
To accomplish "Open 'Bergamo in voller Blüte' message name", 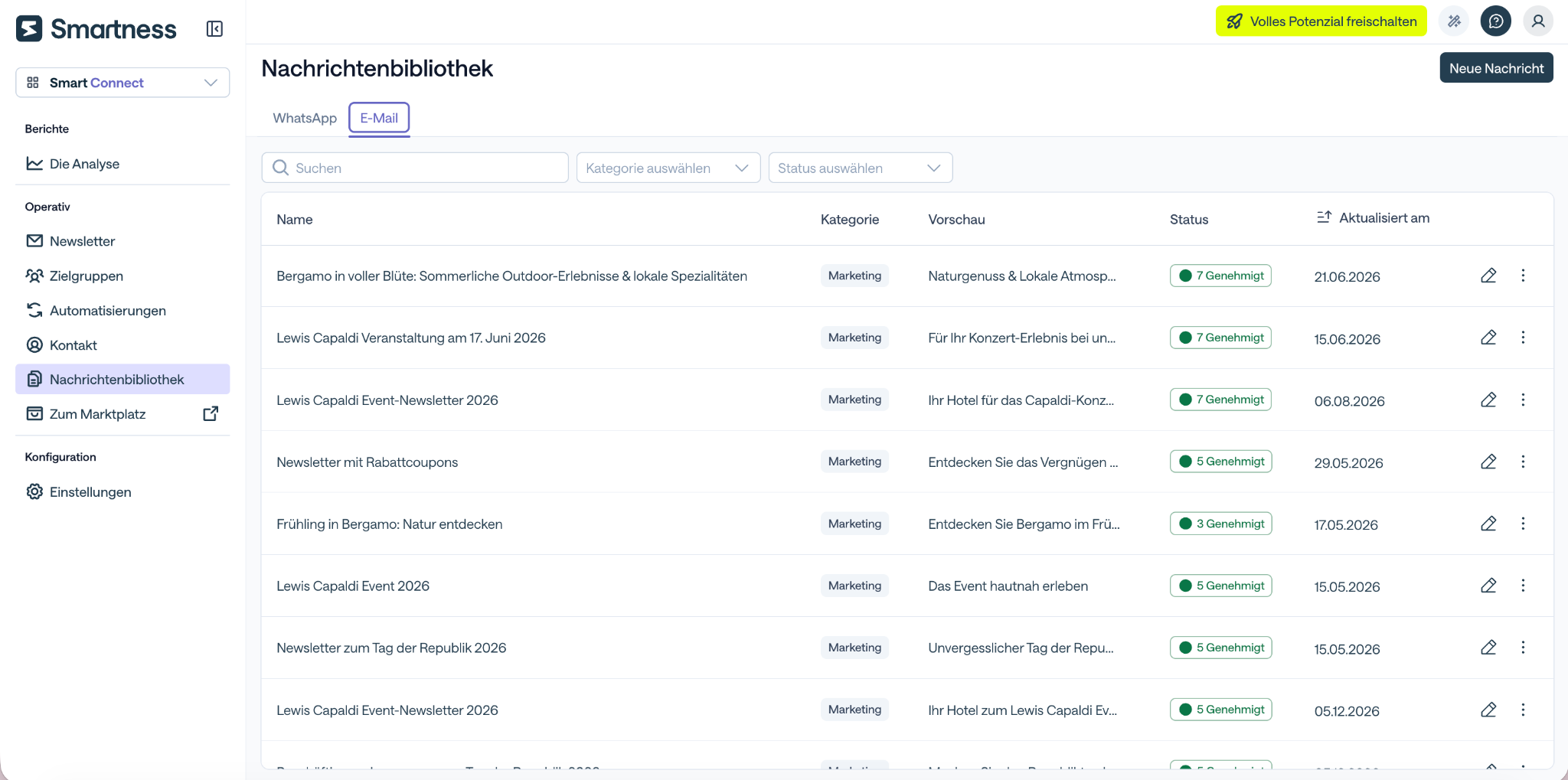I will click(511, 276).
